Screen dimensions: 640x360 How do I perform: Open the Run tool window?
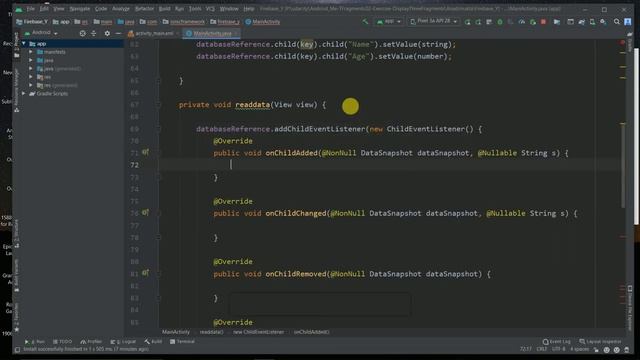tap(35, 342)
